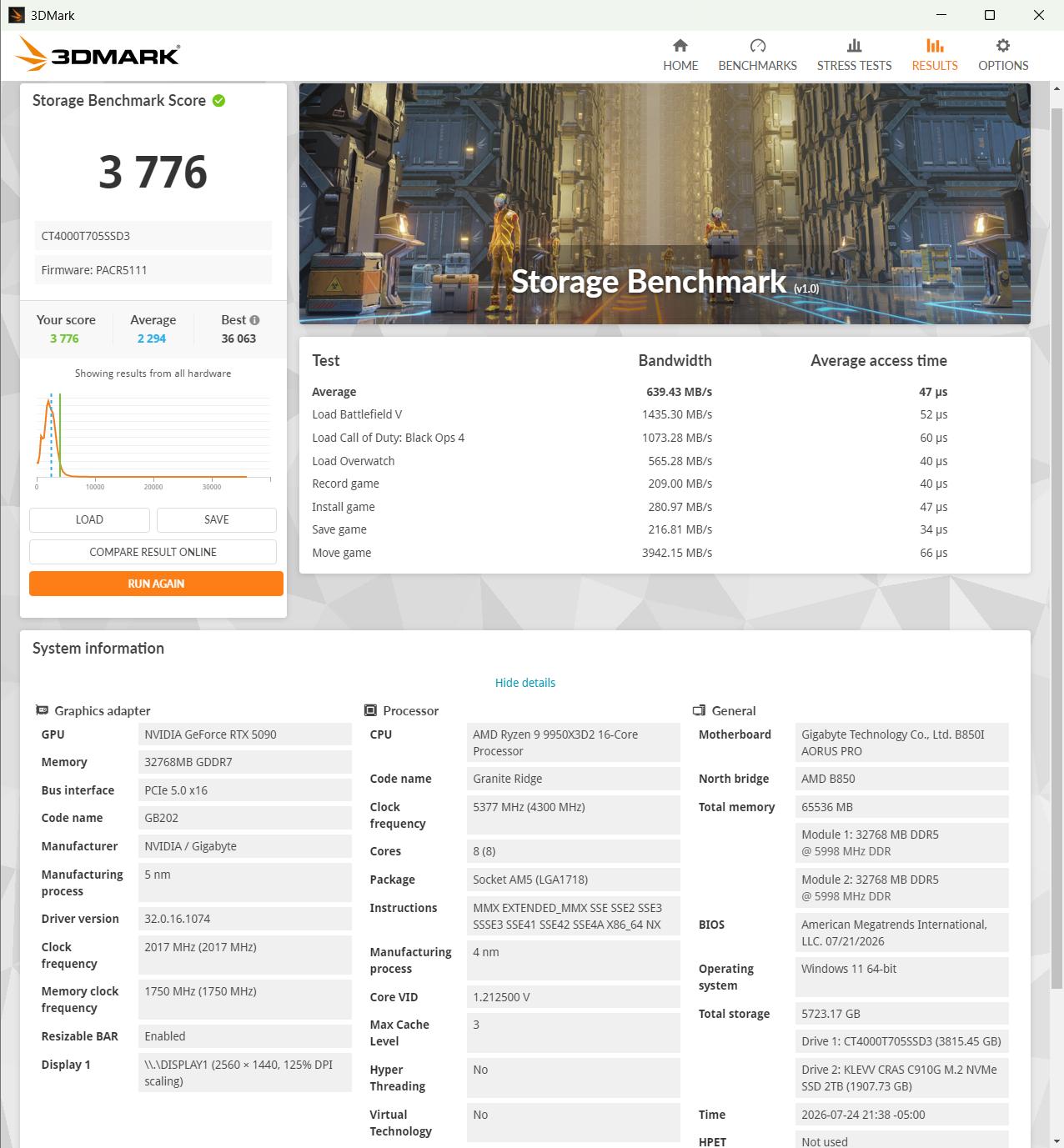Image resolution: width=1064 pixels, height=1148 pixels.
Task: Switch to the BENCHMARKS tab
Action: 757,55
